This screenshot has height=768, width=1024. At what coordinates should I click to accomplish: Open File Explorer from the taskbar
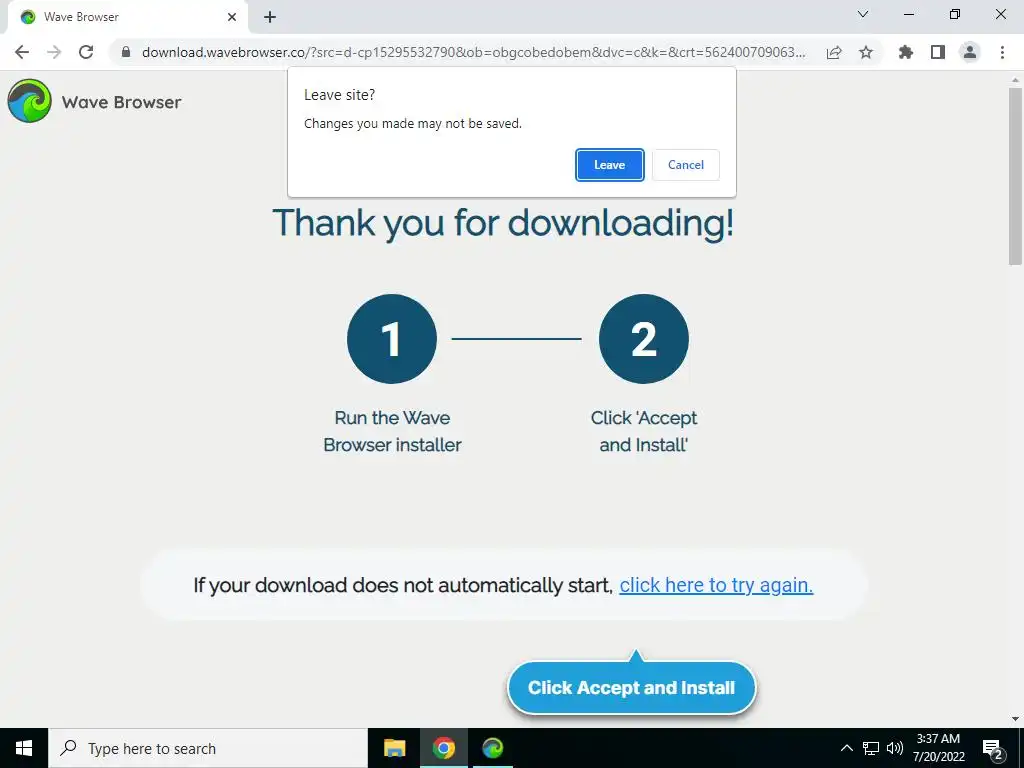[x=394, y=748]
